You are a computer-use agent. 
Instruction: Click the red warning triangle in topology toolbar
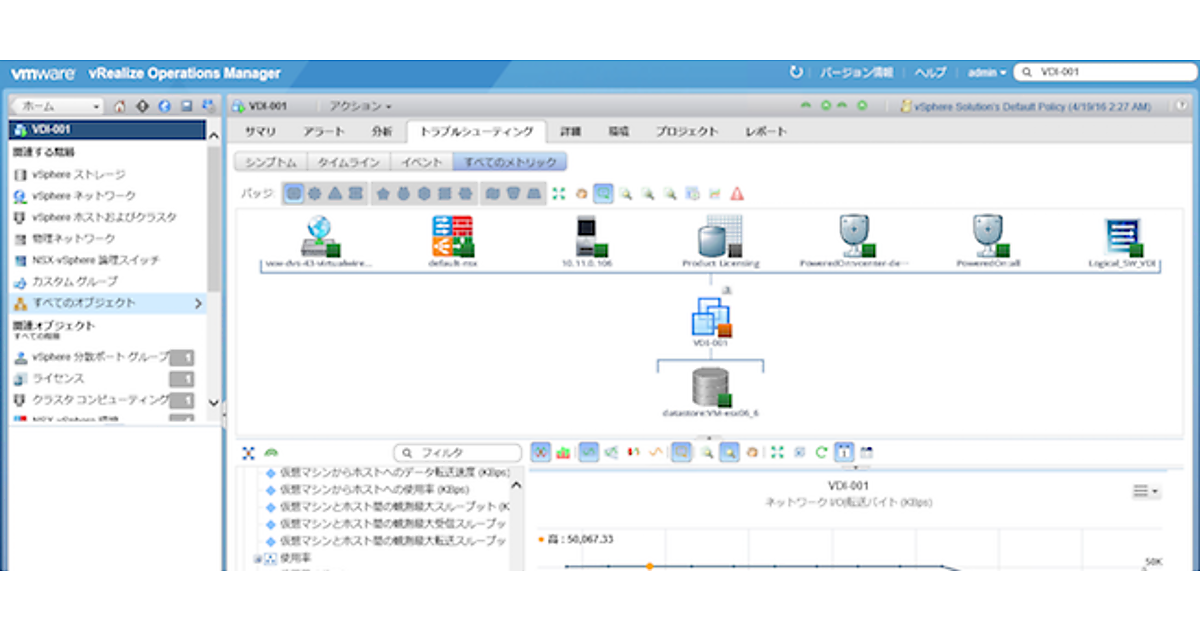[737, 193]
